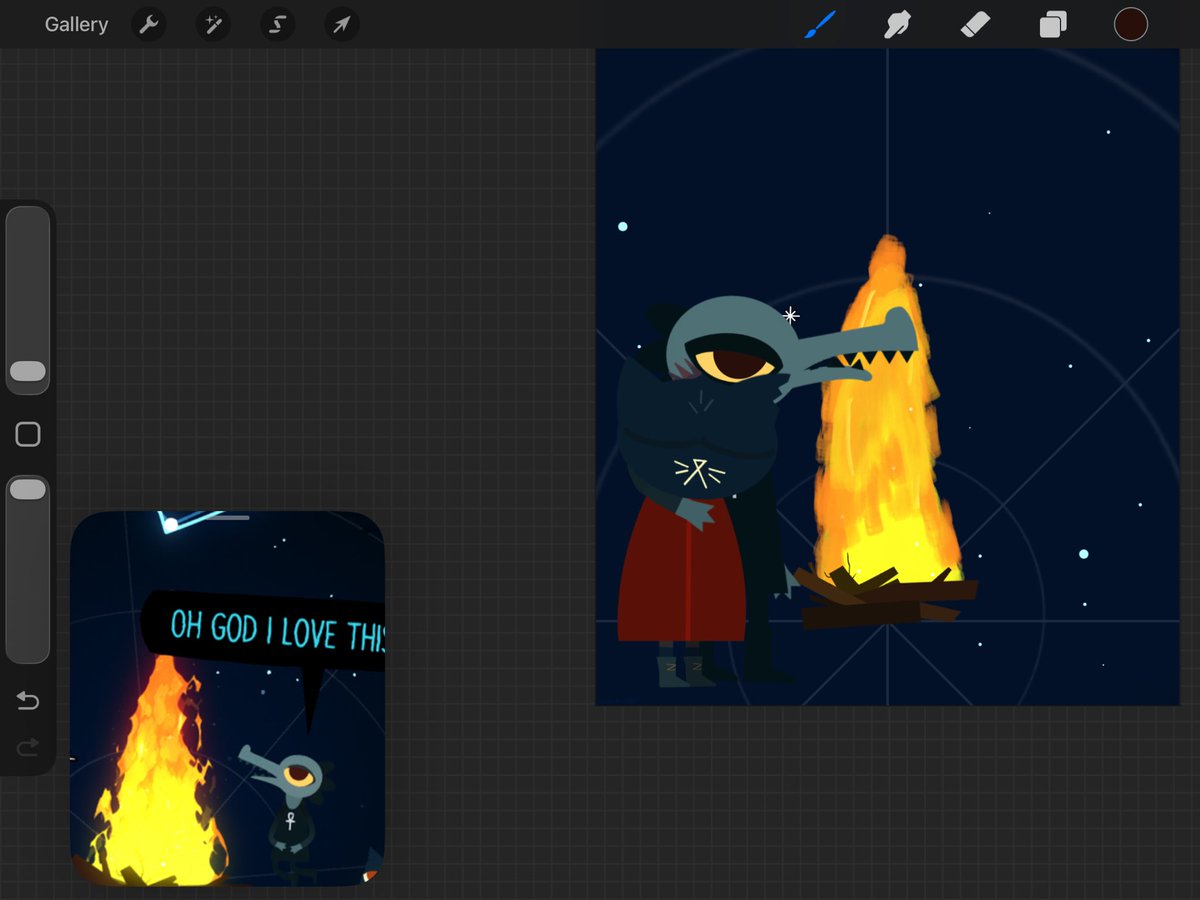Open the Gallery
The width and height of the screenshot is (1200, 900).
(76, 25)
